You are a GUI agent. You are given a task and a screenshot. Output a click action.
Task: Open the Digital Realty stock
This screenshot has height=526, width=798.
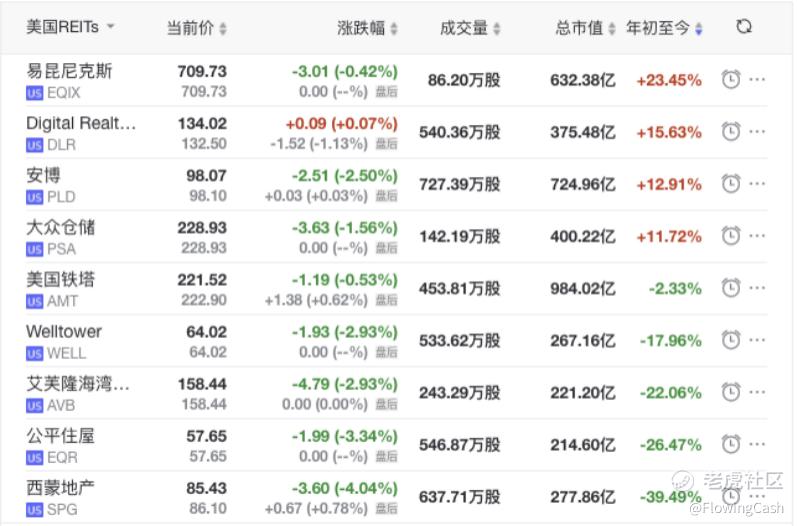pos(81,123)
